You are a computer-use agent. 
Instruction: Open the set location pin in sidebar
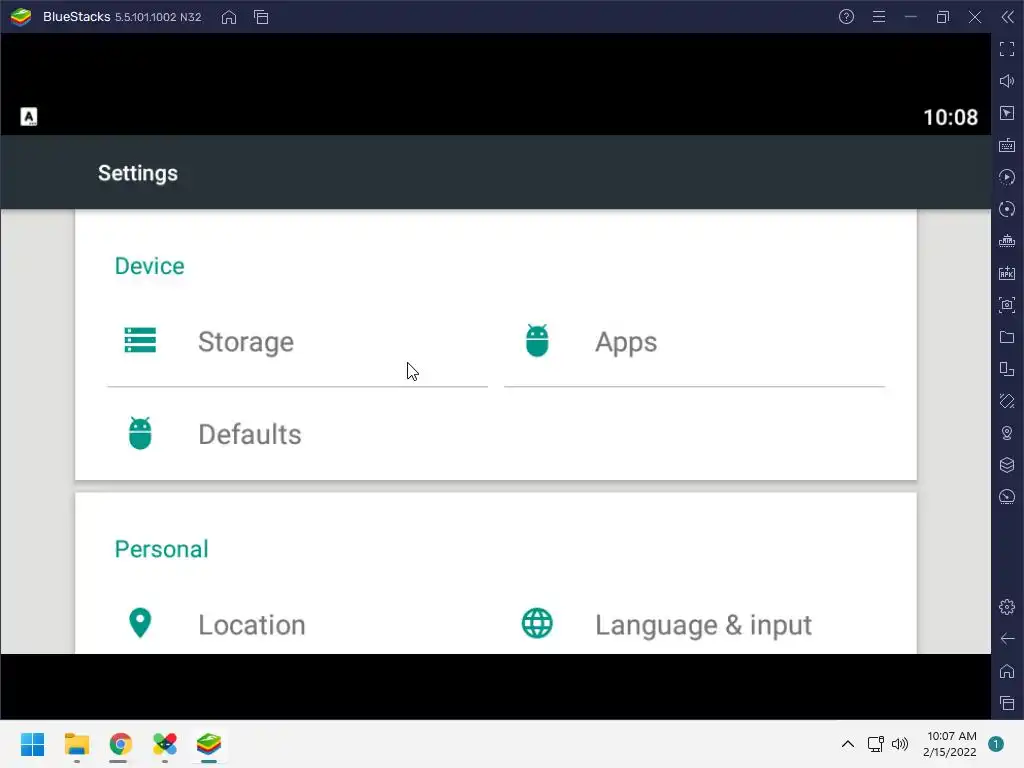(x=1007, y=433)
